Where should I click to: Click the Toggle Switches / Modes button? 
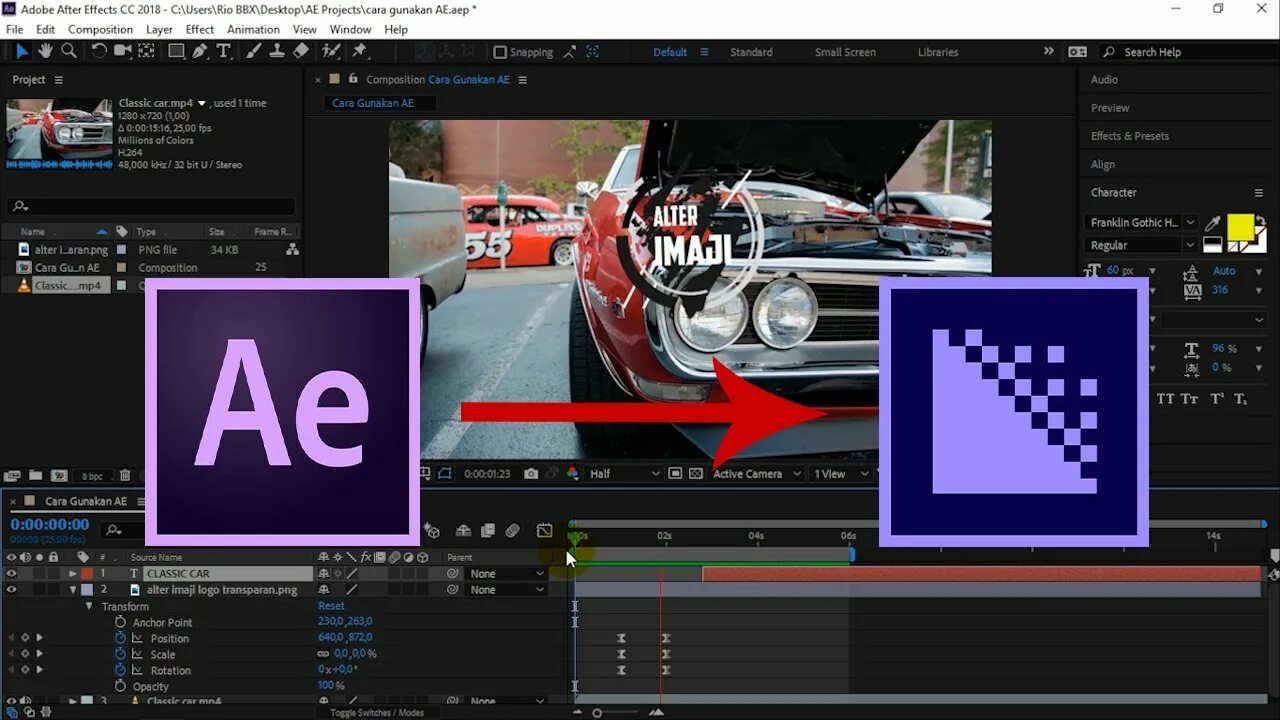coord(376,712)
